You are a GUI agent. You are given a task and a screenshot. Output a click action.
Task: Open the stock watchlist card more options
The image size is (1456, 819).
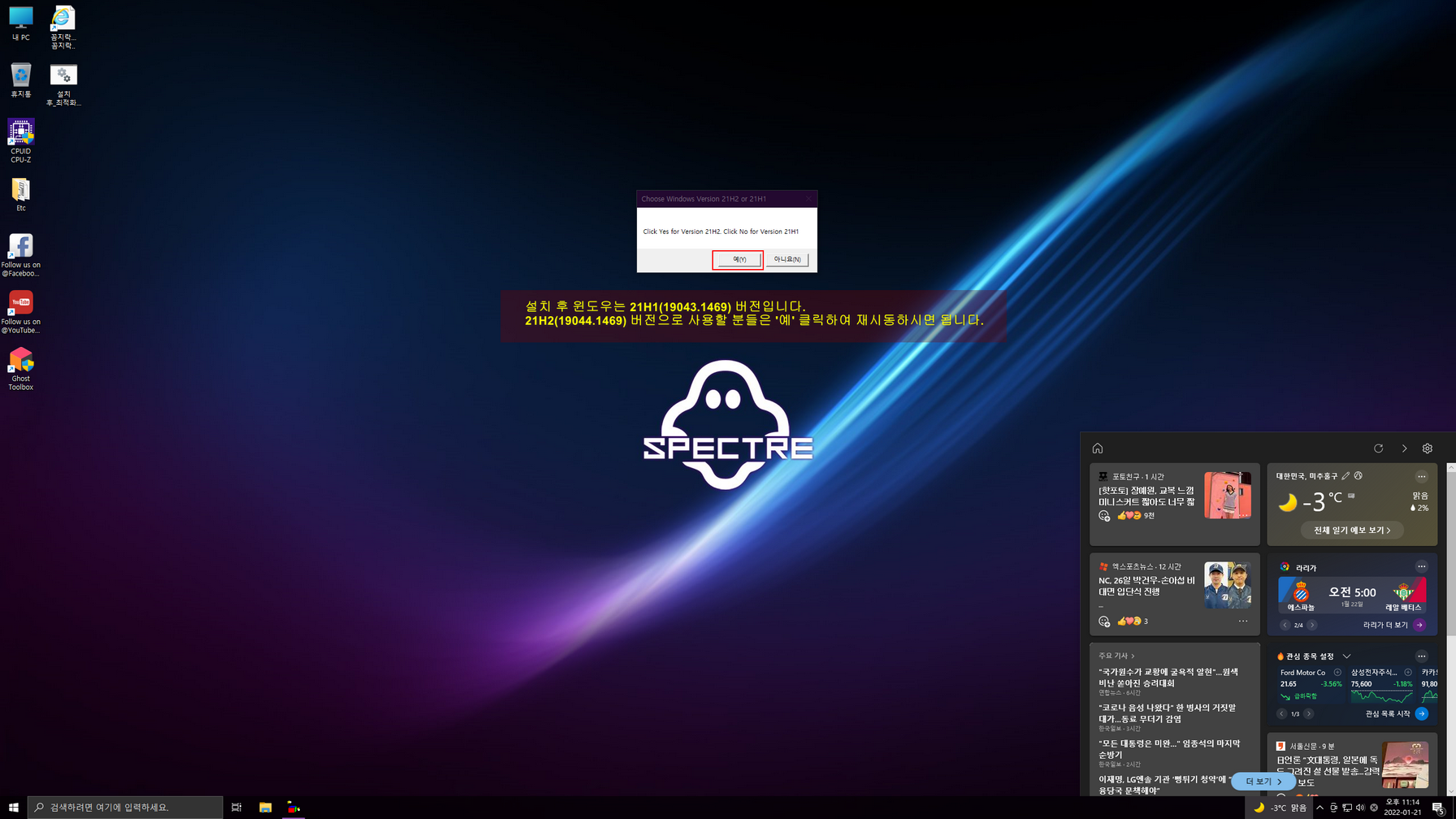pos(1421,656)
